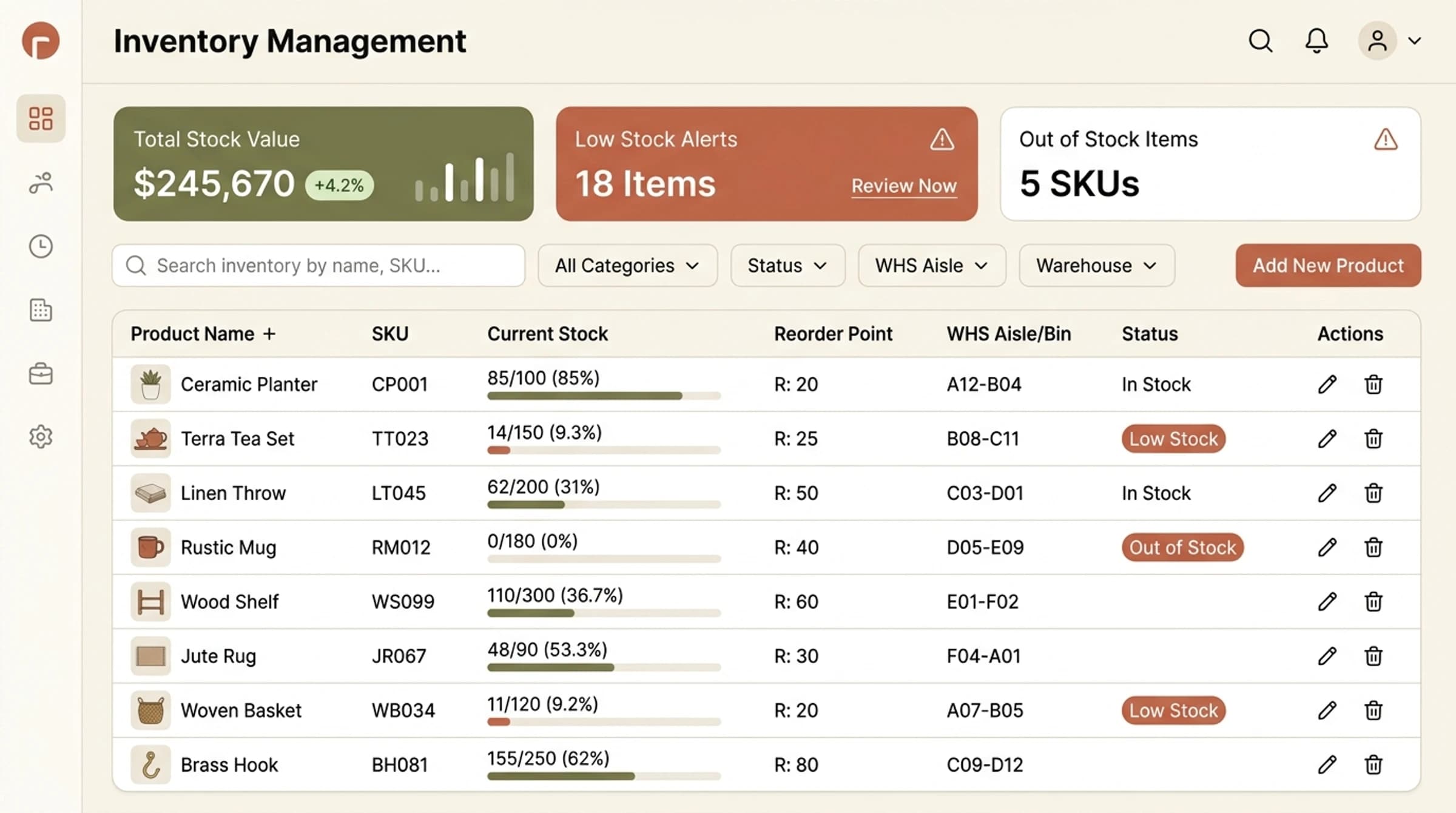
Task: Sort by Status column header
Action: coord(1150,334)
